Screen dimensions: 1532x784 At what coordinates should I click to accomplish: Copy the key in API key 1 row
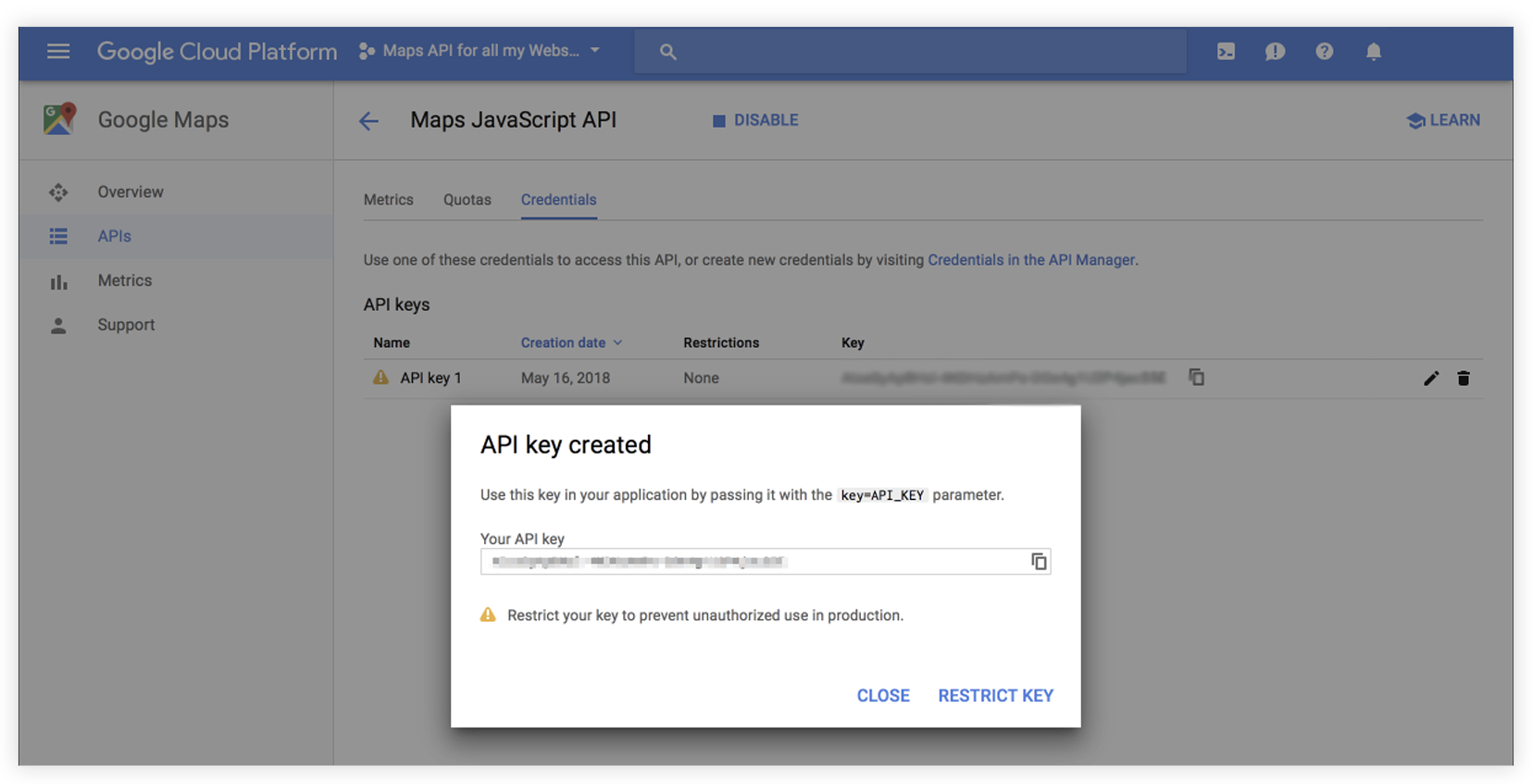(x=1197, y=377)
